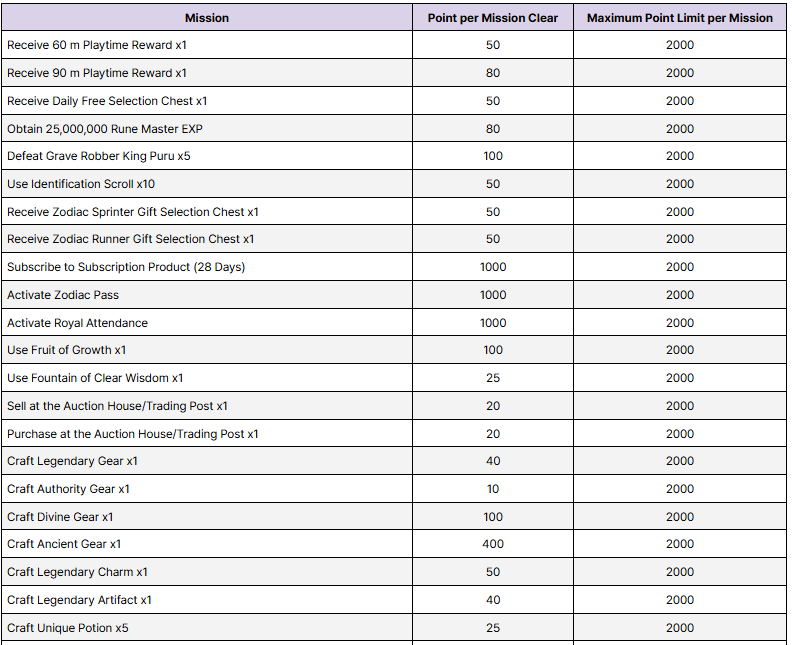The image size is (792, 645).
Task: Click the Point per Mission Clear header
Action: [492, 18]
